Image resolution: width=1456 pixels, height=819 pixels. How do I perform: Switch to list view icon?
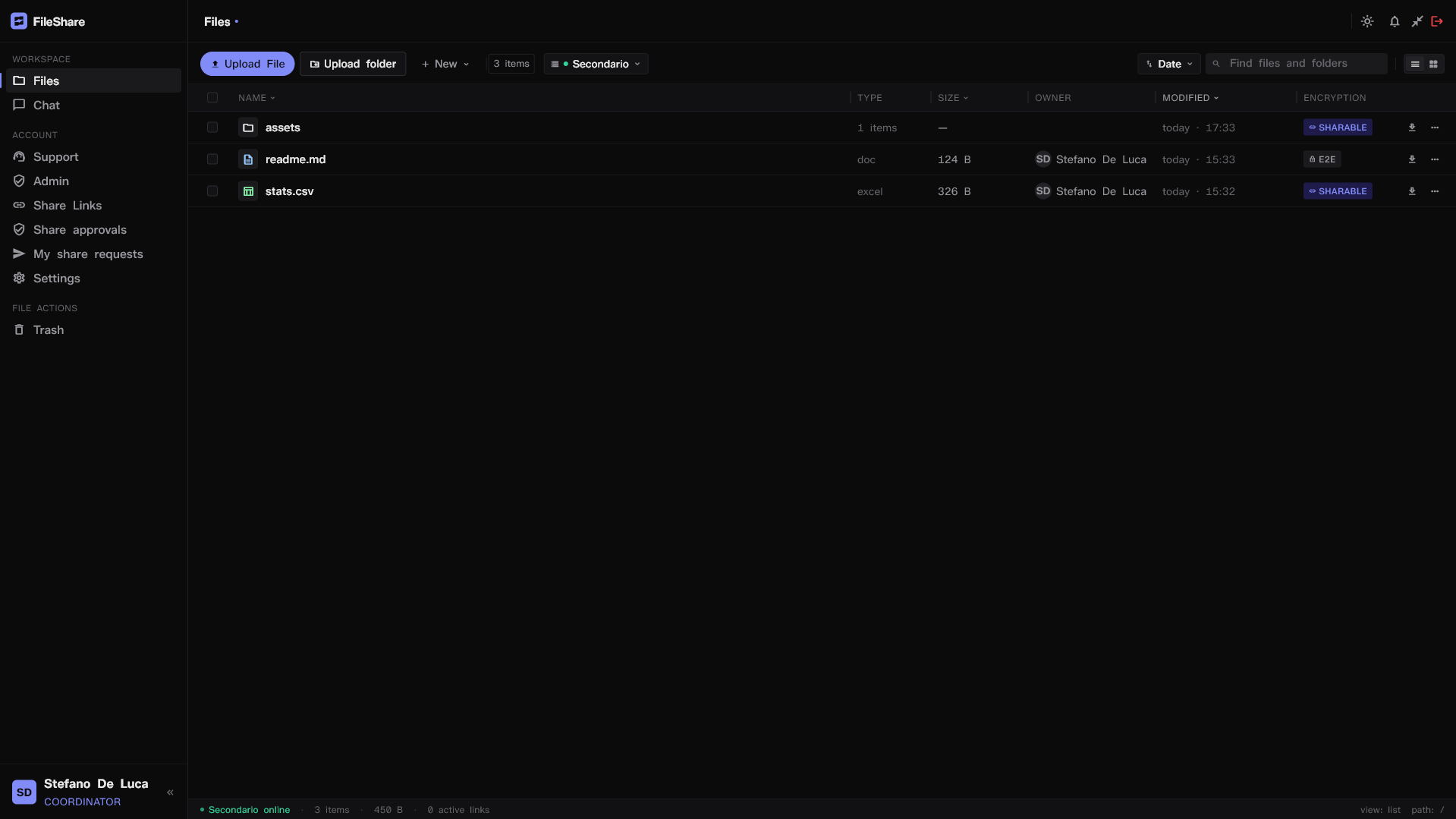(1415, 64)
